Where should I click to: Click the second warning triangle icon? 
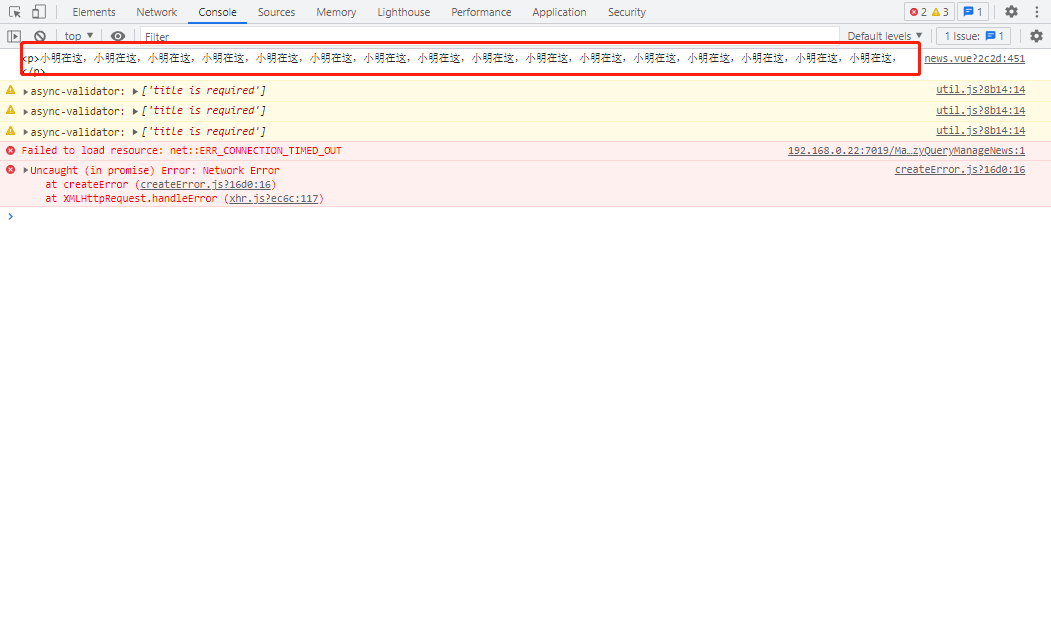(11, 109)
